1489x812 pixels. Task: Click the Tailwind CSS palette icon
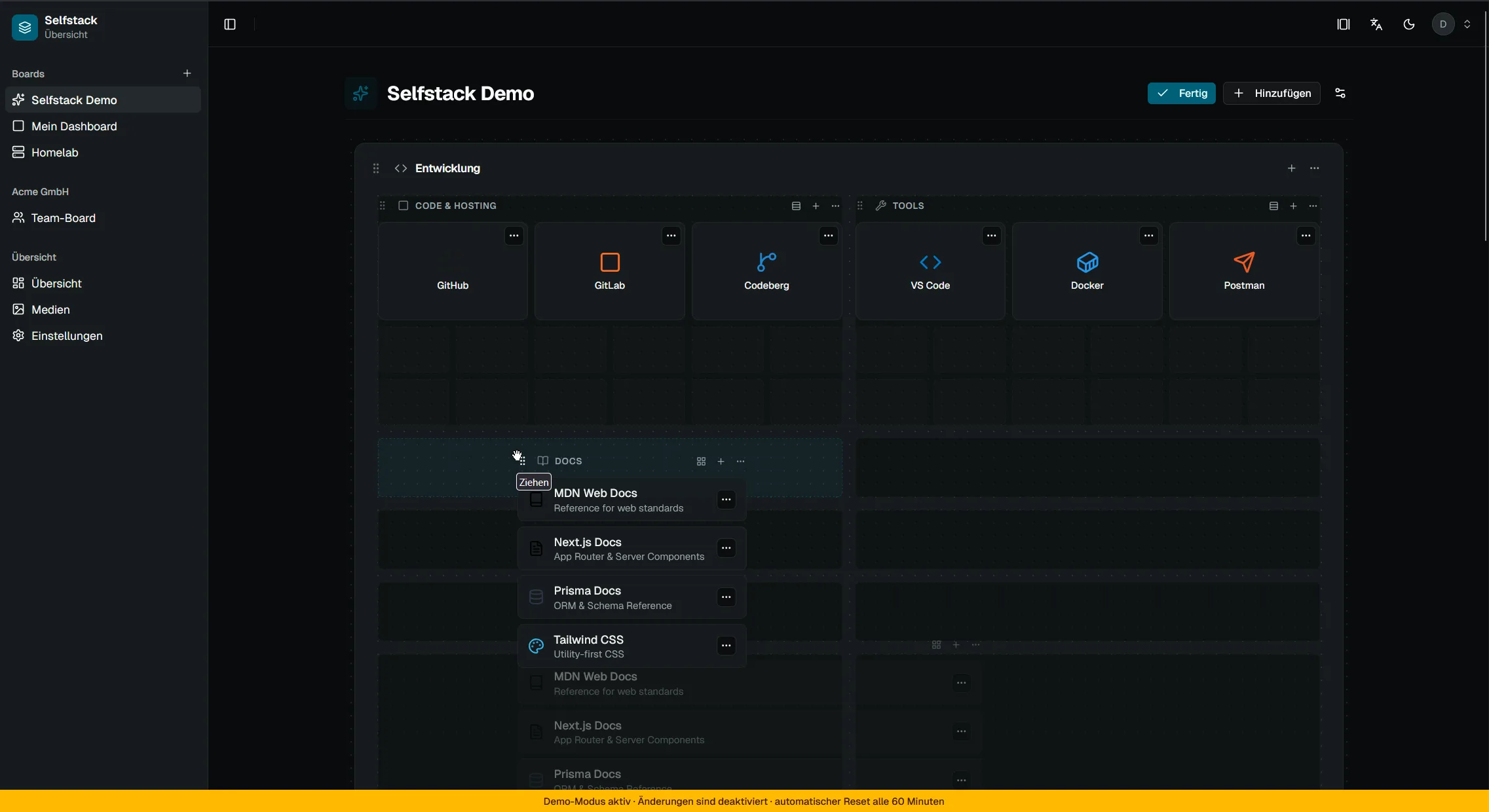pyautogui.click(x=536, y=646)
